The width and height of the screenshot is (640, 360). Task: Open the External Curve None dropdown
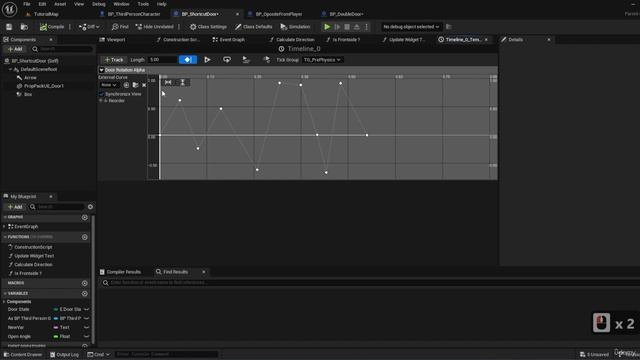coord(109,85)
